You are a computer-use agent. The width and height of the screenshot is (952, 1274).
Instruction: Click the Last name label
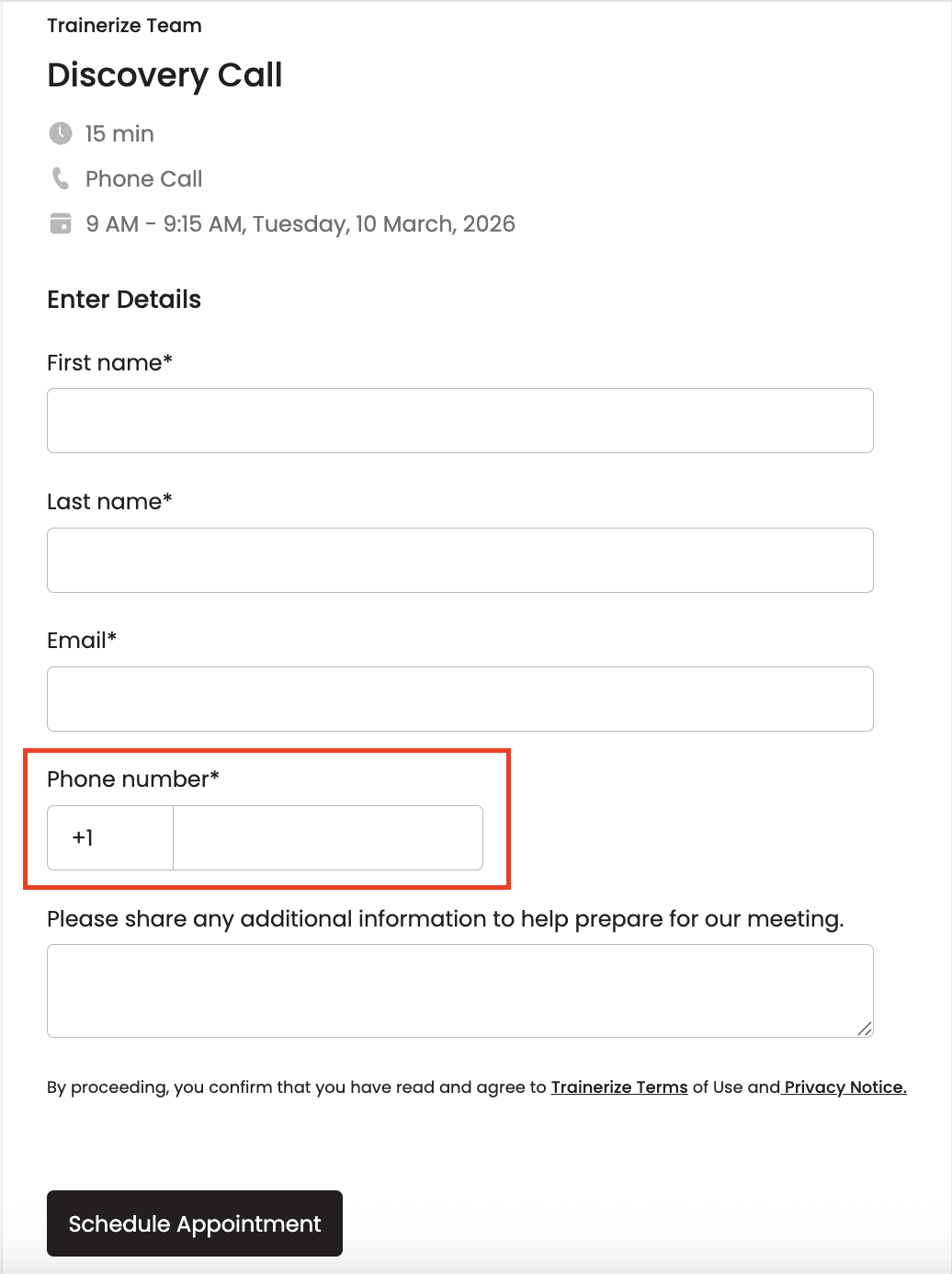click(x=109, y=502)
